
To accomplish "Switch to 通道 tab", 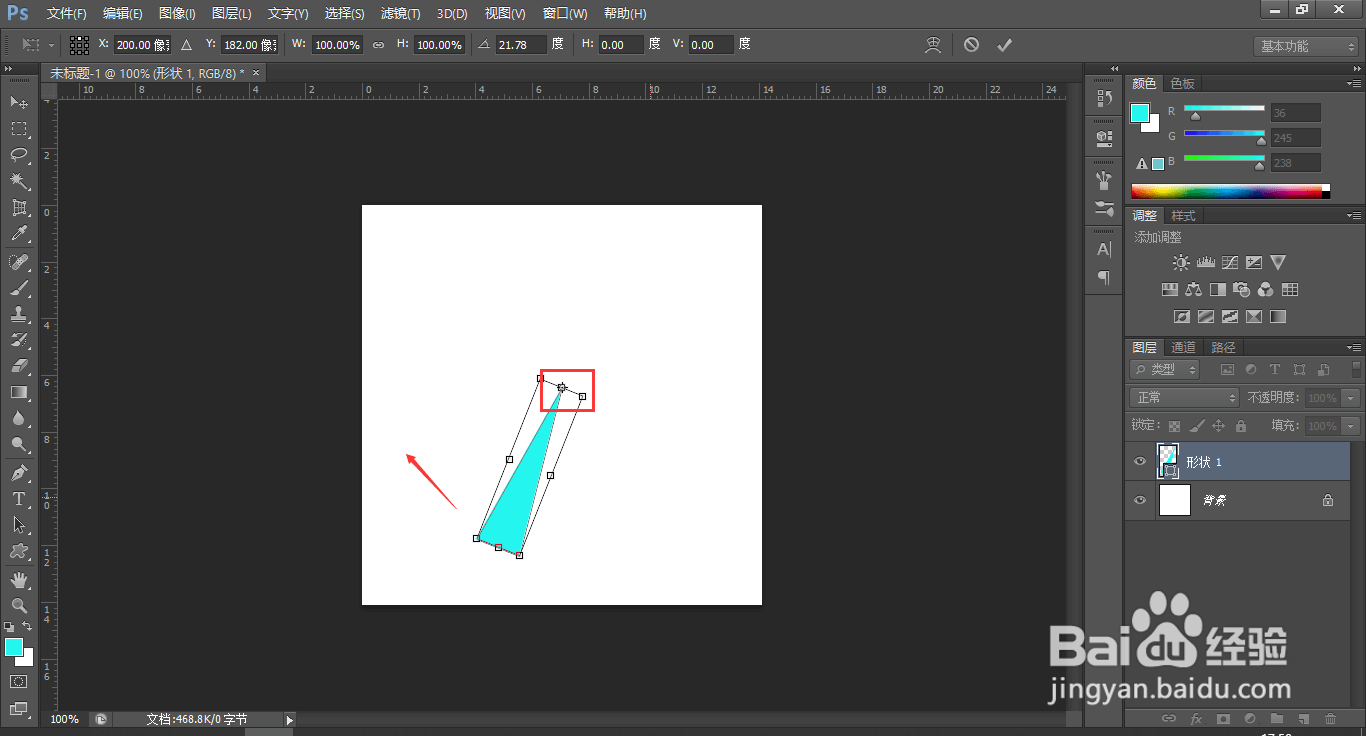I will 1183,347.
